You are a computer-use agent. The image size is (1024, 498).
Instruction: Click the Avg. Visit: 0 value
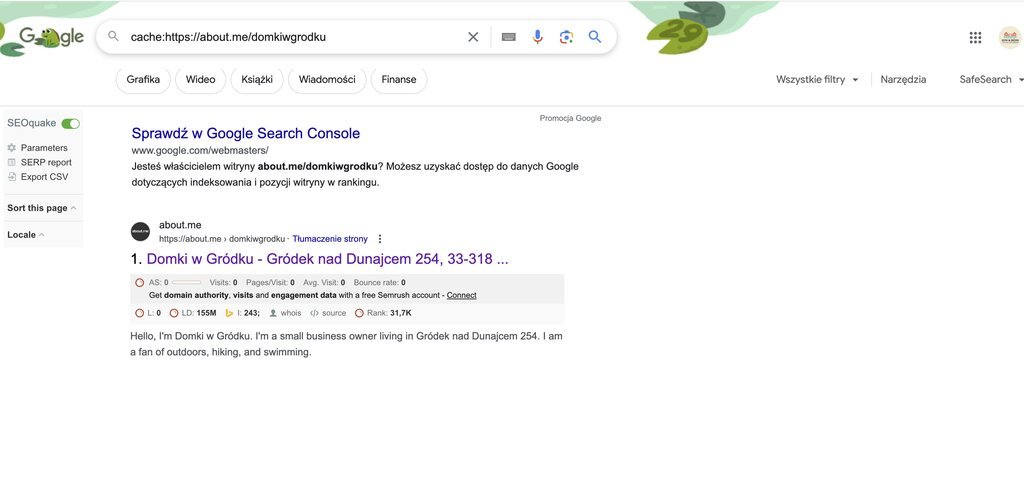pos(324,283)
